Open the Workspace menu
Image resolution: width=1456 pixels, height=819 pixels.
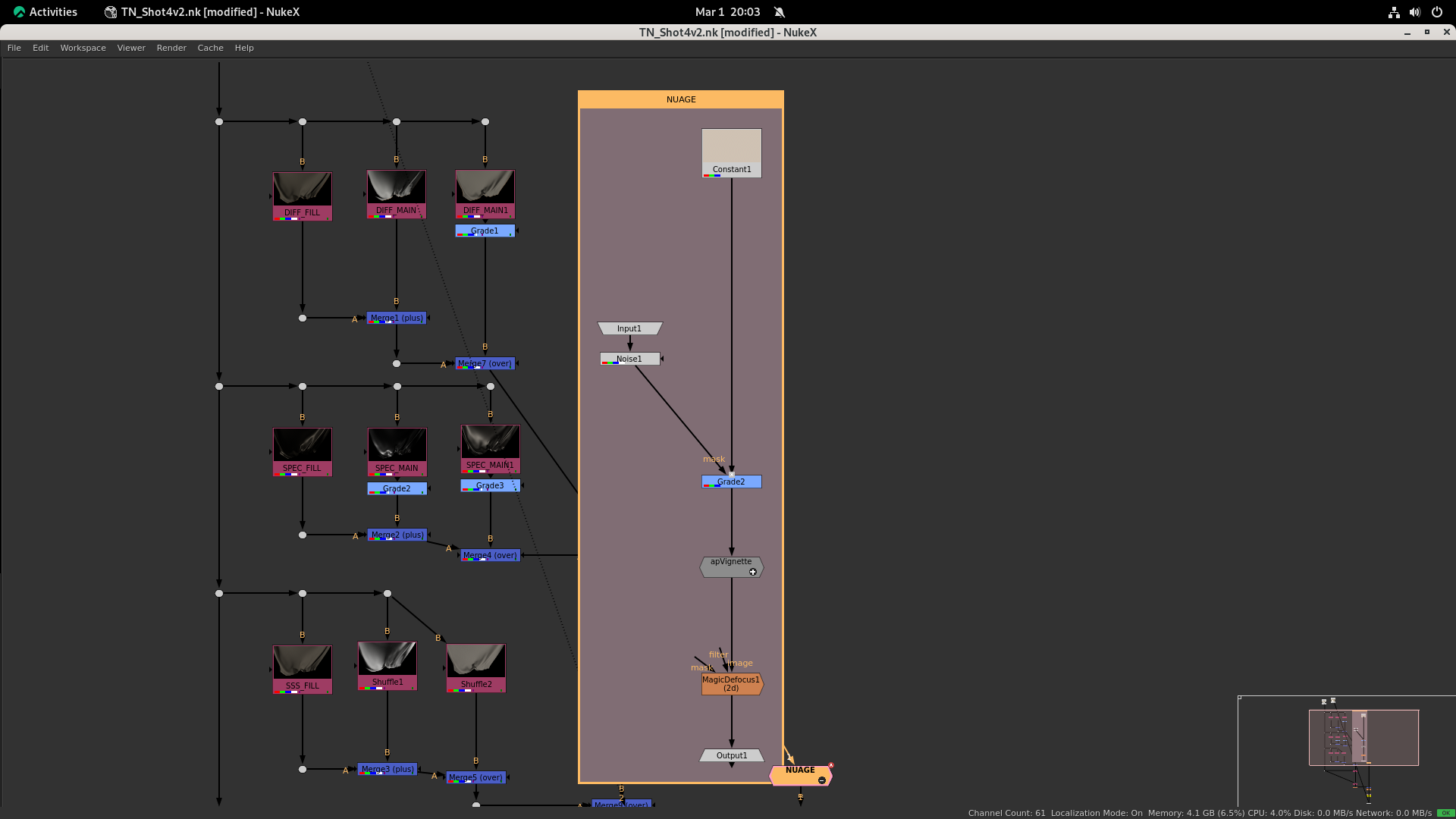click(83, 48)
